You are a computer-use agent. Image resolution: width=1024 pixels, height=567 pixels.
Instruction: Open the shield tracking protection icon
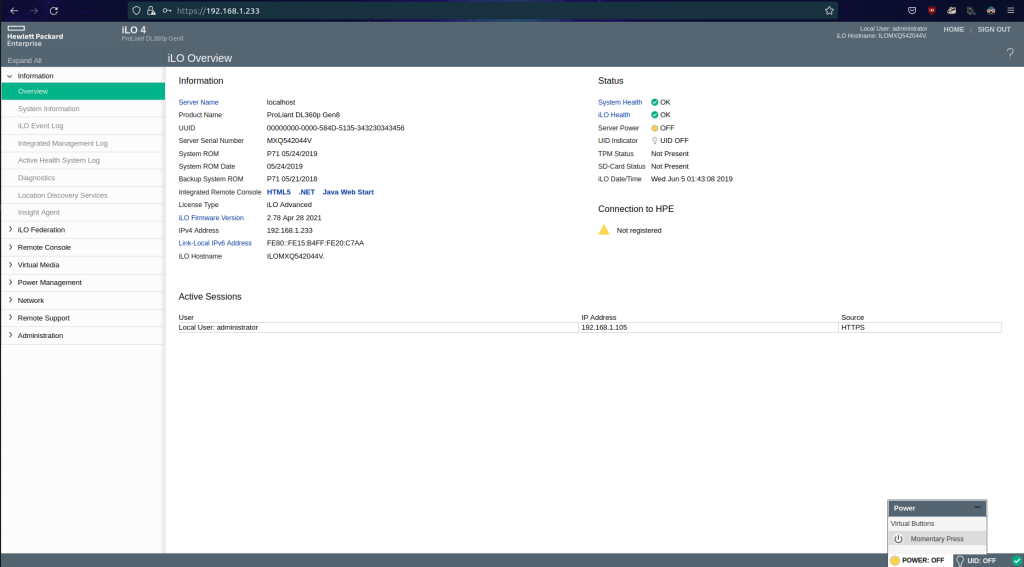click(136, 10)
